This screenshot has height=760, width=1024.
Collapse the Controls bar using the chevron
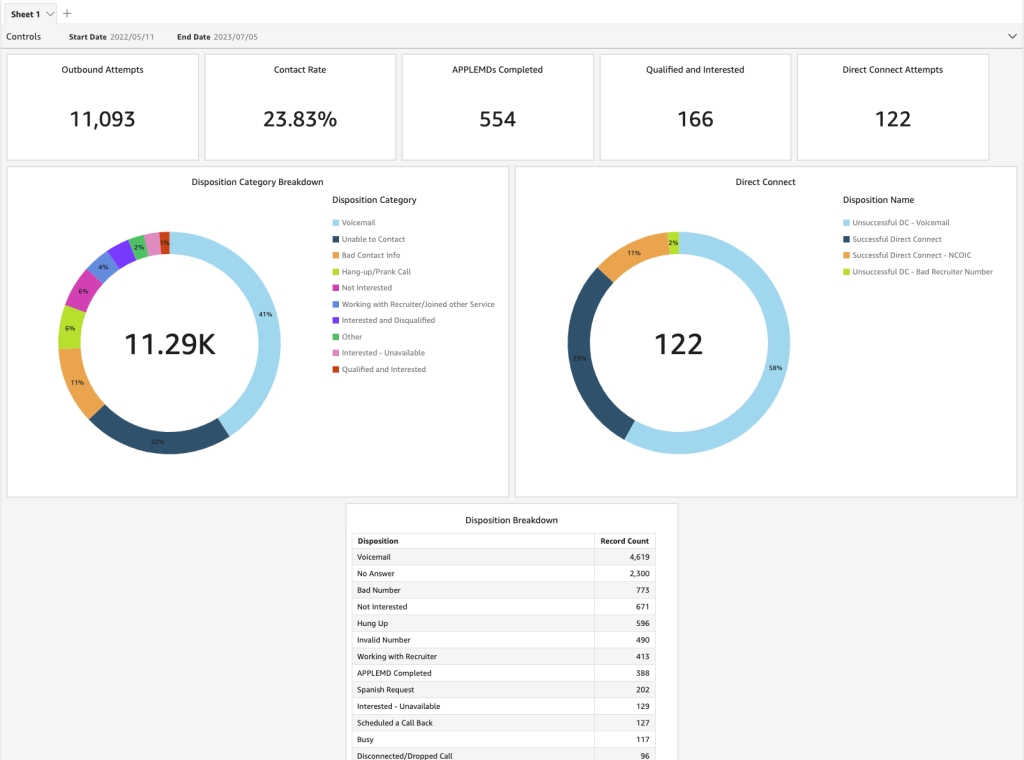[1012, 36]
